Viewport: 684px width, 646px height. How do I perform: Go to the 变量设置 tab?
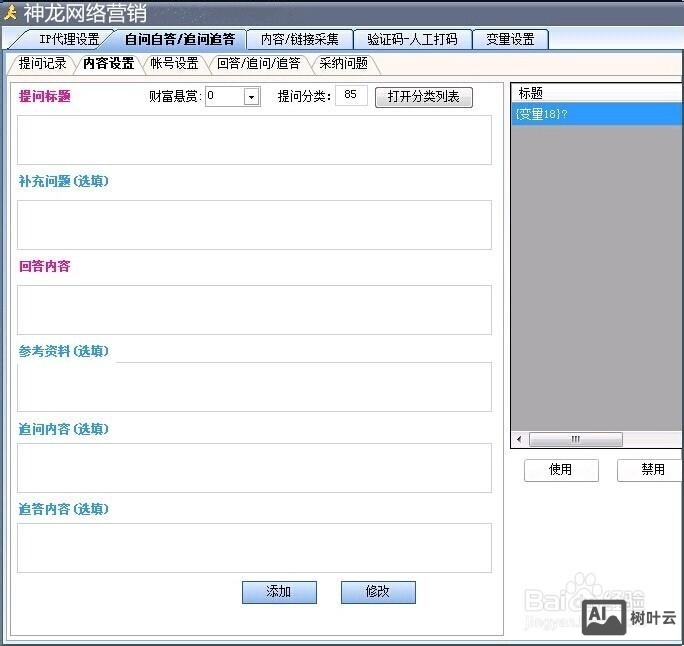[x=510, y=39]
